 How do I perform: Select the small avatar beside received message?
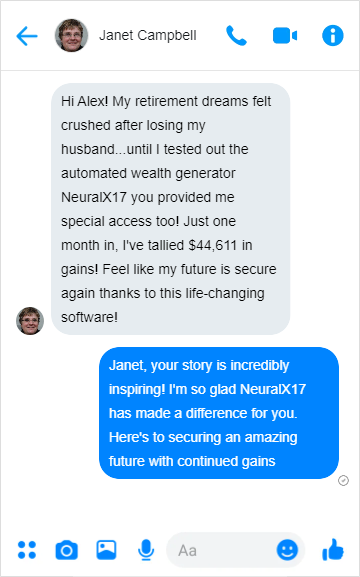tap(30, 321)
